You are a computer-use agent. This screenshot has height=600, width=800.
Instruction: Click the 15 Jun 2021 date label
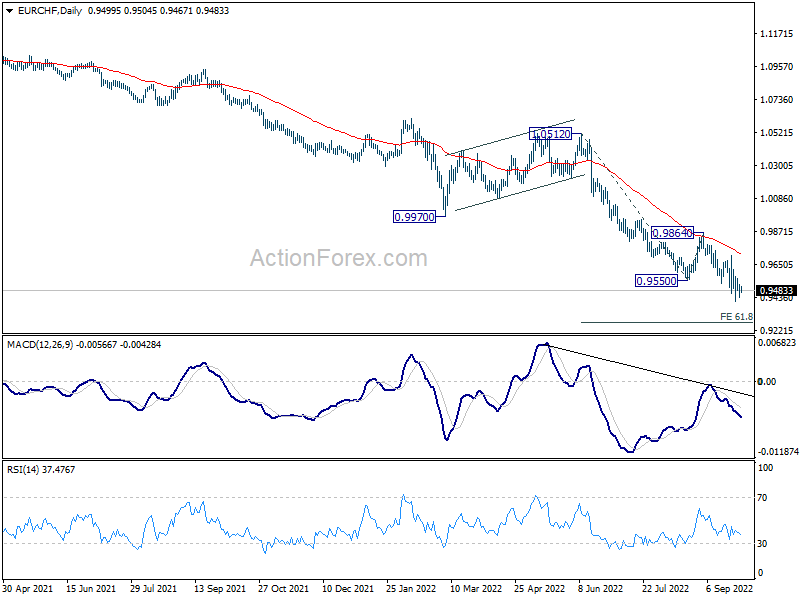[x=91, y=589]
